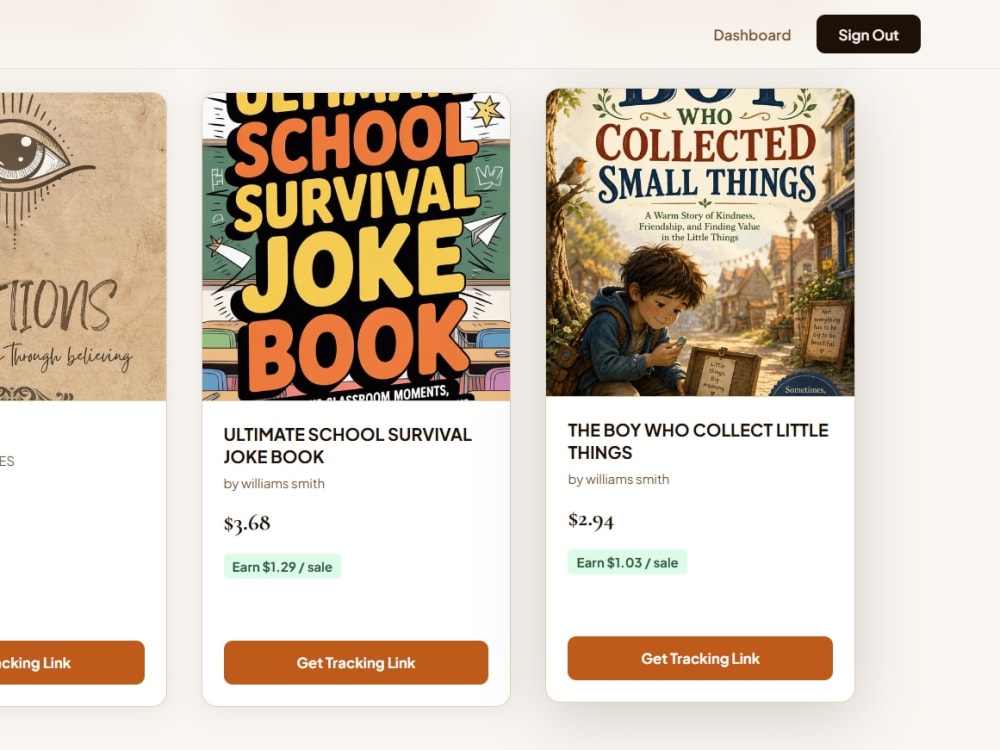The image size is (1000, 750).
Task: Click author williams smith under the Boy book
Action: [619, 479]
